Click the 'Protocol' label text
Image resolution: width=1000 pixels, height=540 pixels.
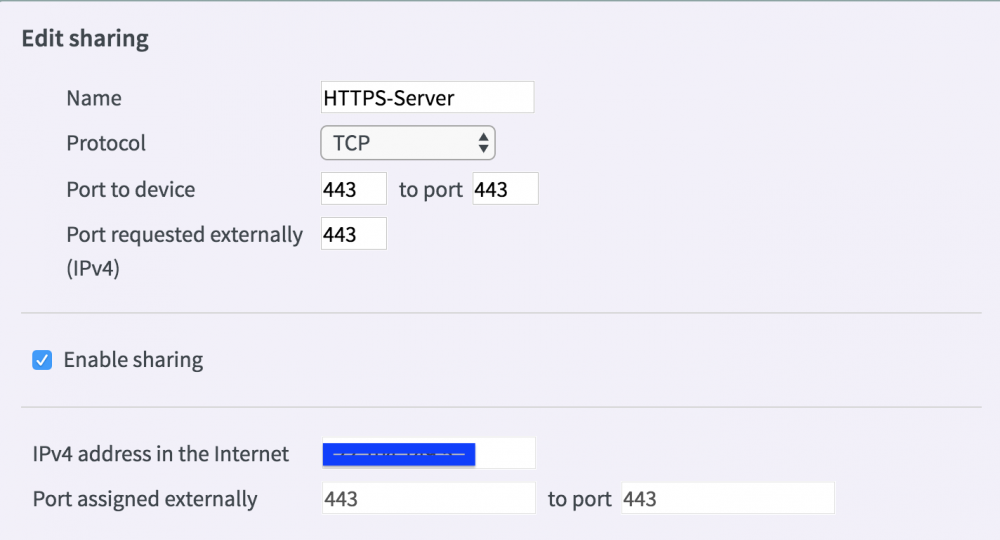click(x=106, y=143)
